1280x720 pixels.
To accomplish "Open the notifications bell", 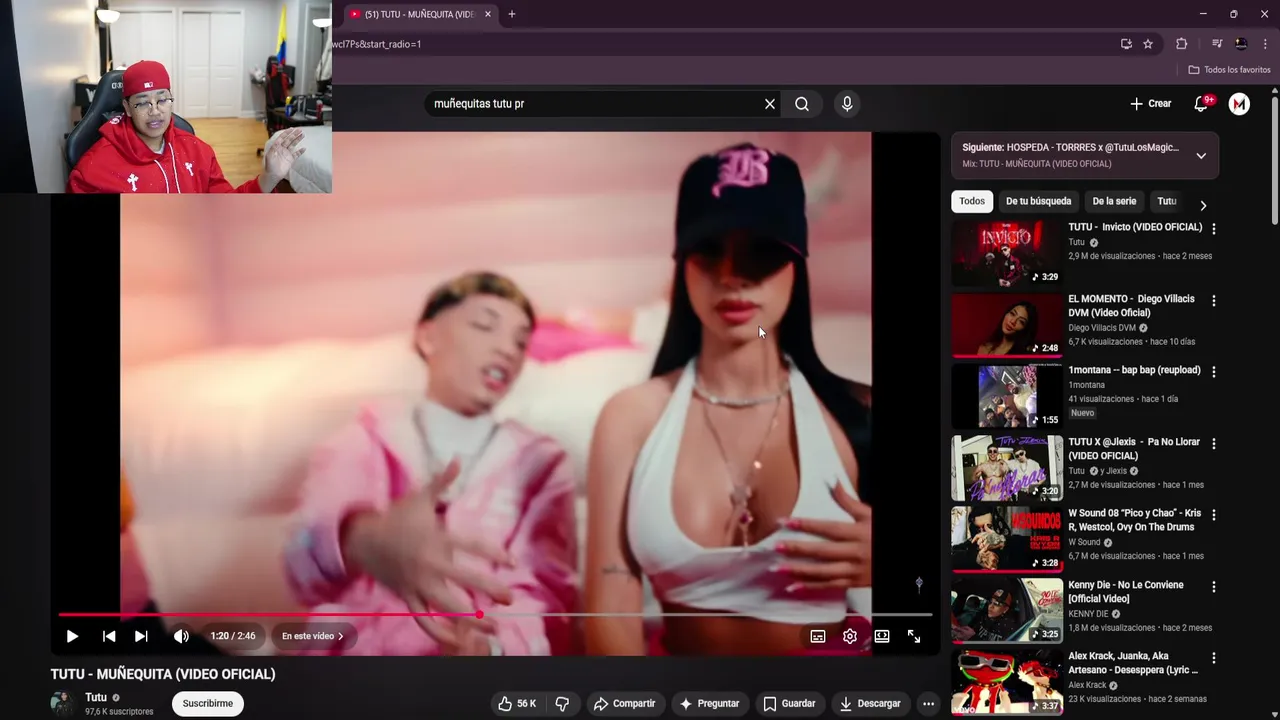I will click(1202, 104).
